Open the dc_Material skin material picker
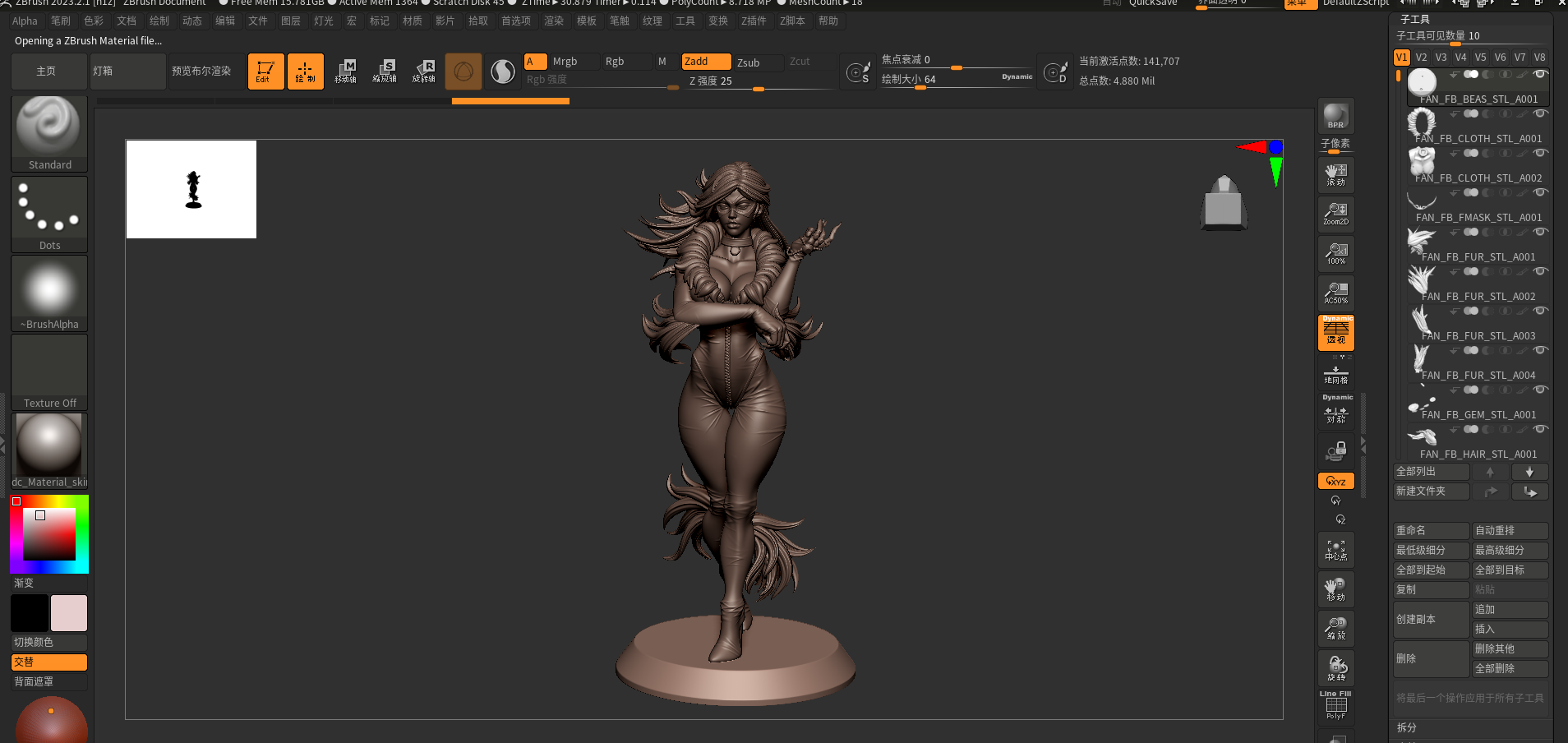The image size is (1568, 743). 49,450
